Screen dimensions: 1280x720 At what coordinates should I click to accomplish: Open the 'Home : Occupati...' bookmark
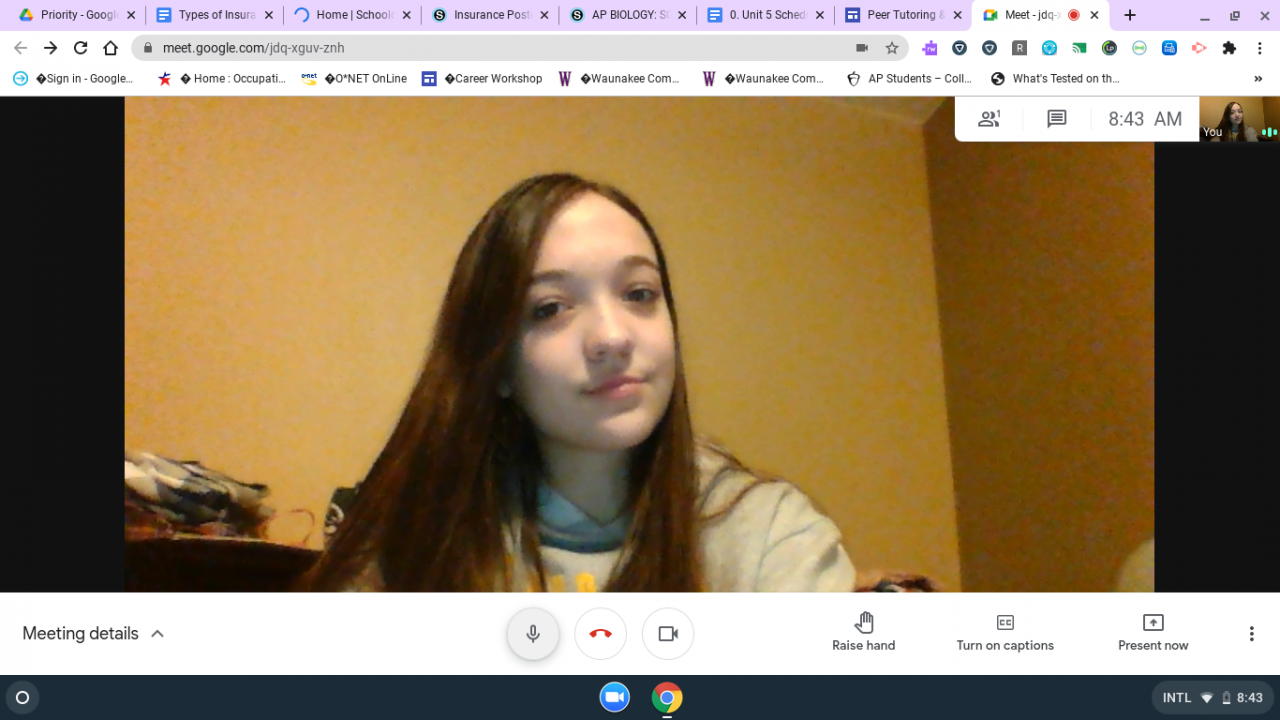click(x=222, y=79)
